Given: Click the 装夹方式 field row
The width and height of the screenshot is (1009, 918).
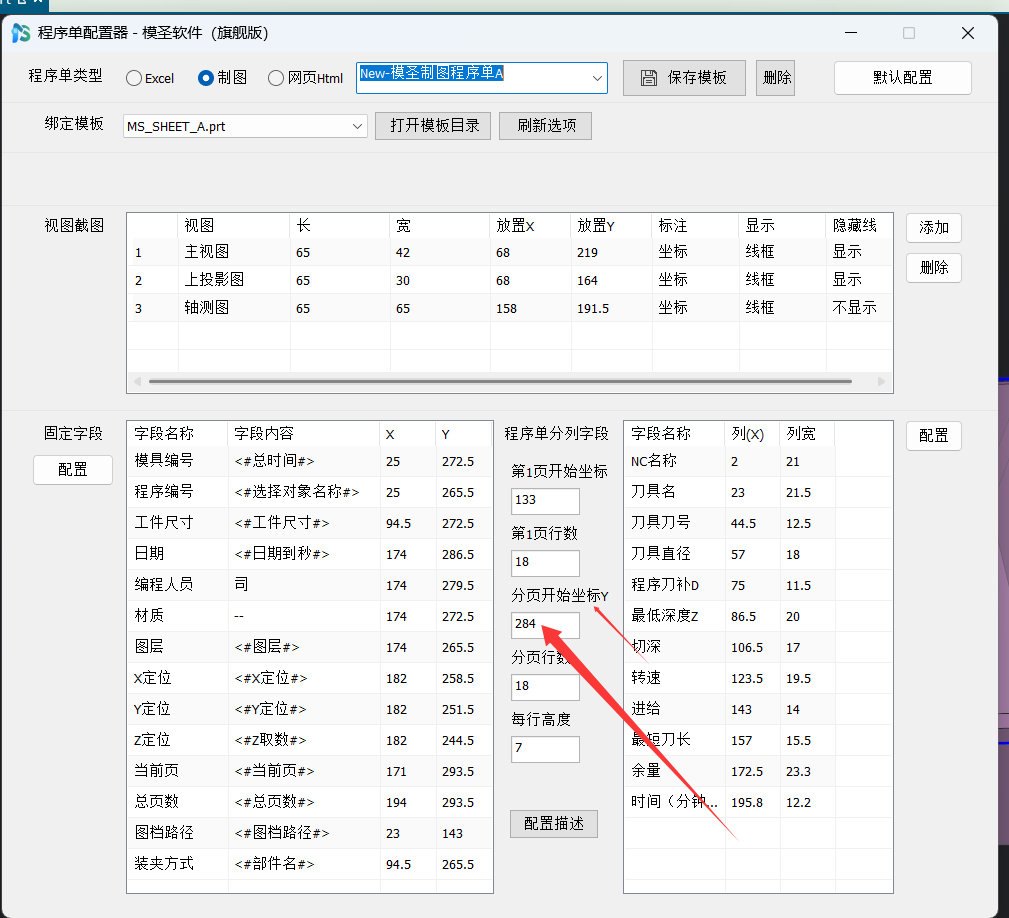Looking at the screenshot, I should (310, 864).
